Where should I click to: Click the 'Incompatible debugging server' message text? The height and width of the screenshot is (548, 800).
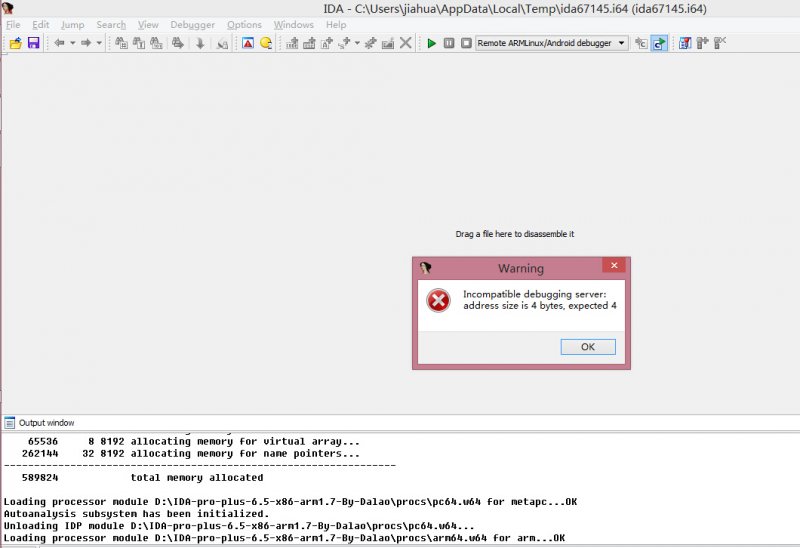tap(540, 300)
